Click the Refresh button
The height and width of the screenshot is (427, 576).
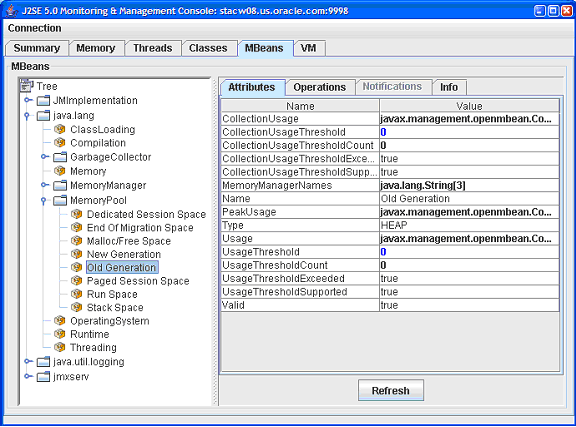coord(390,390)
